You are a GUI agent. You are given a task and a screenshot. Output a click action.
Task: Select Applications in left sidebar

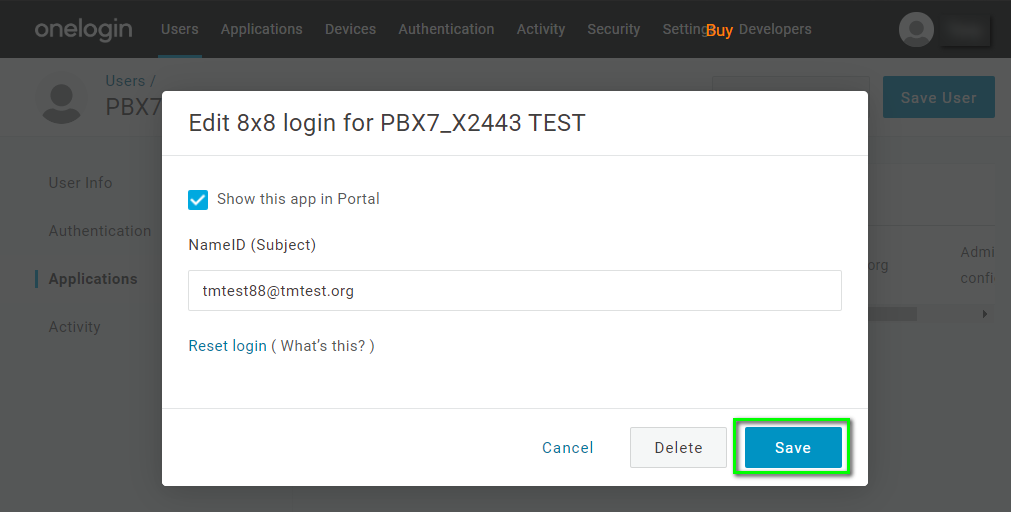pos(93,279)
